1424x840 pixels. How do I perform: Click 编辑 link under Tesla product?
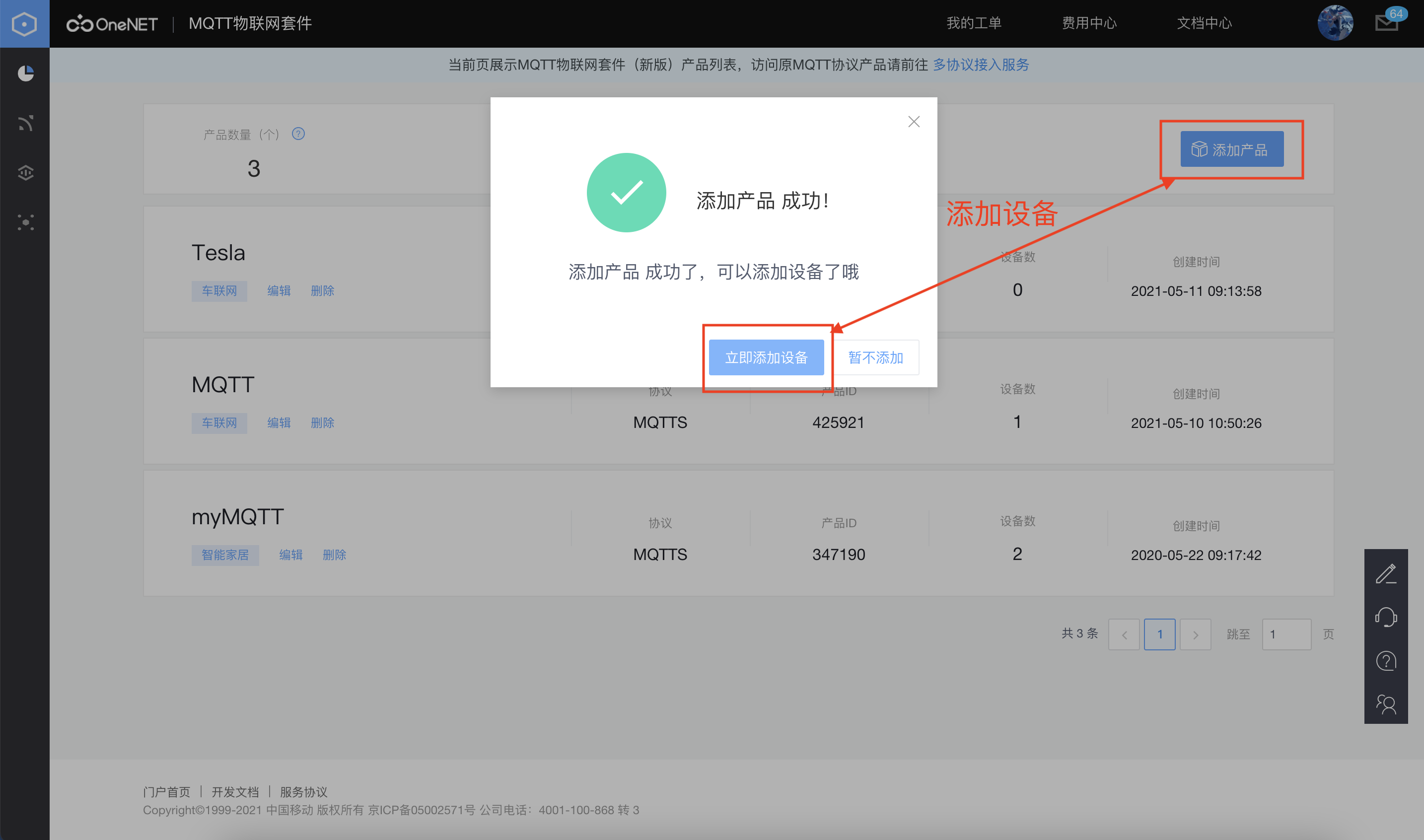pos(279,290)
